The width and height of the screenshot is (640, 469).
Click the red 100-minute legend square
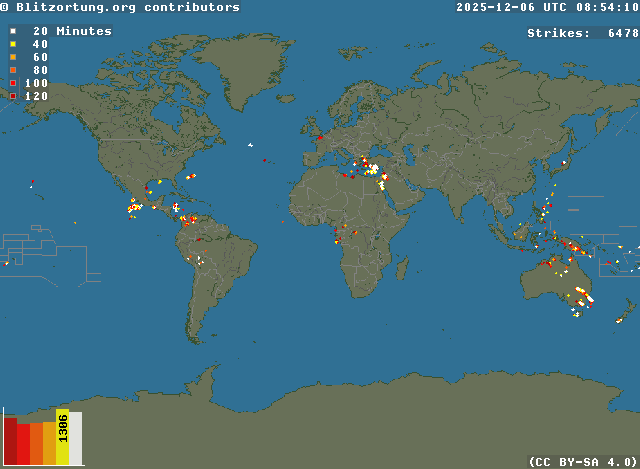[12, 83]
